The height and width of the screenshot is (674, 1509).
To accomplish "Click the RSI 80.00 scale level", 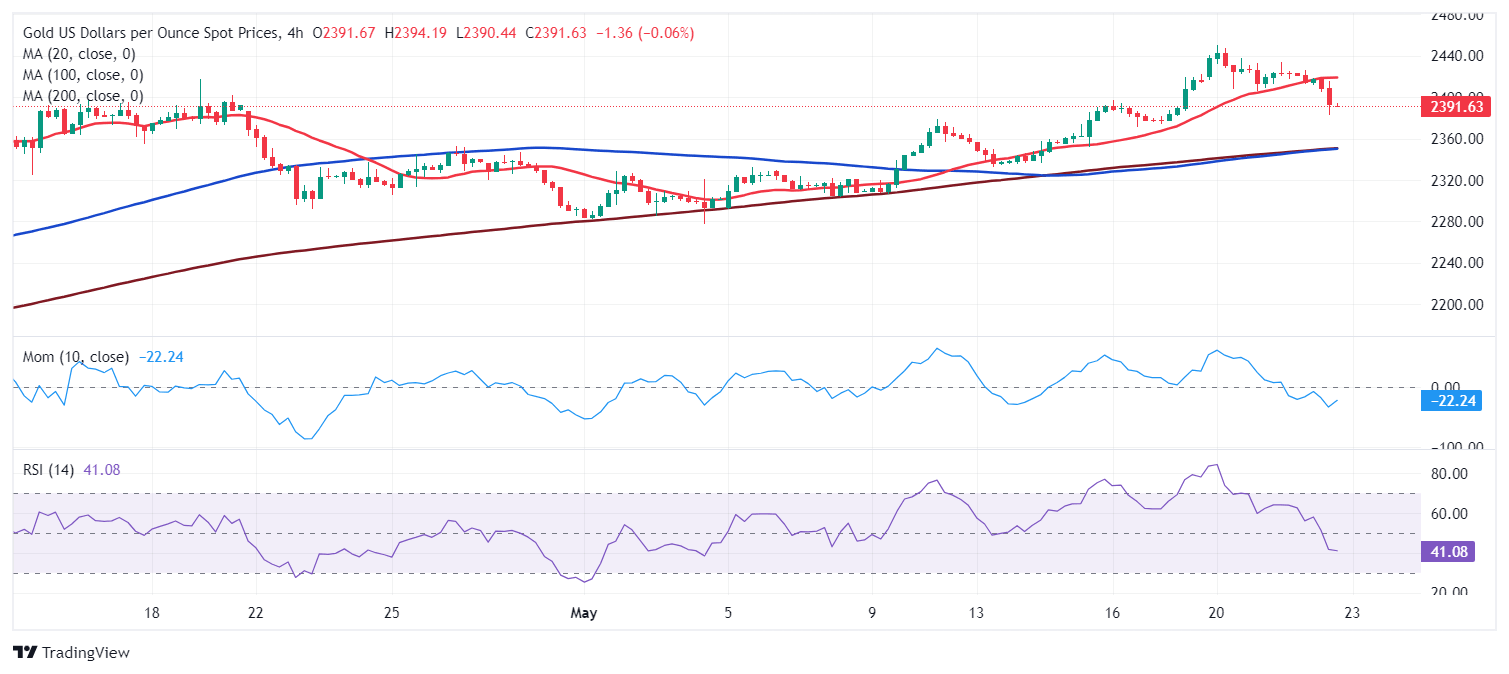I will [1446, 473].
